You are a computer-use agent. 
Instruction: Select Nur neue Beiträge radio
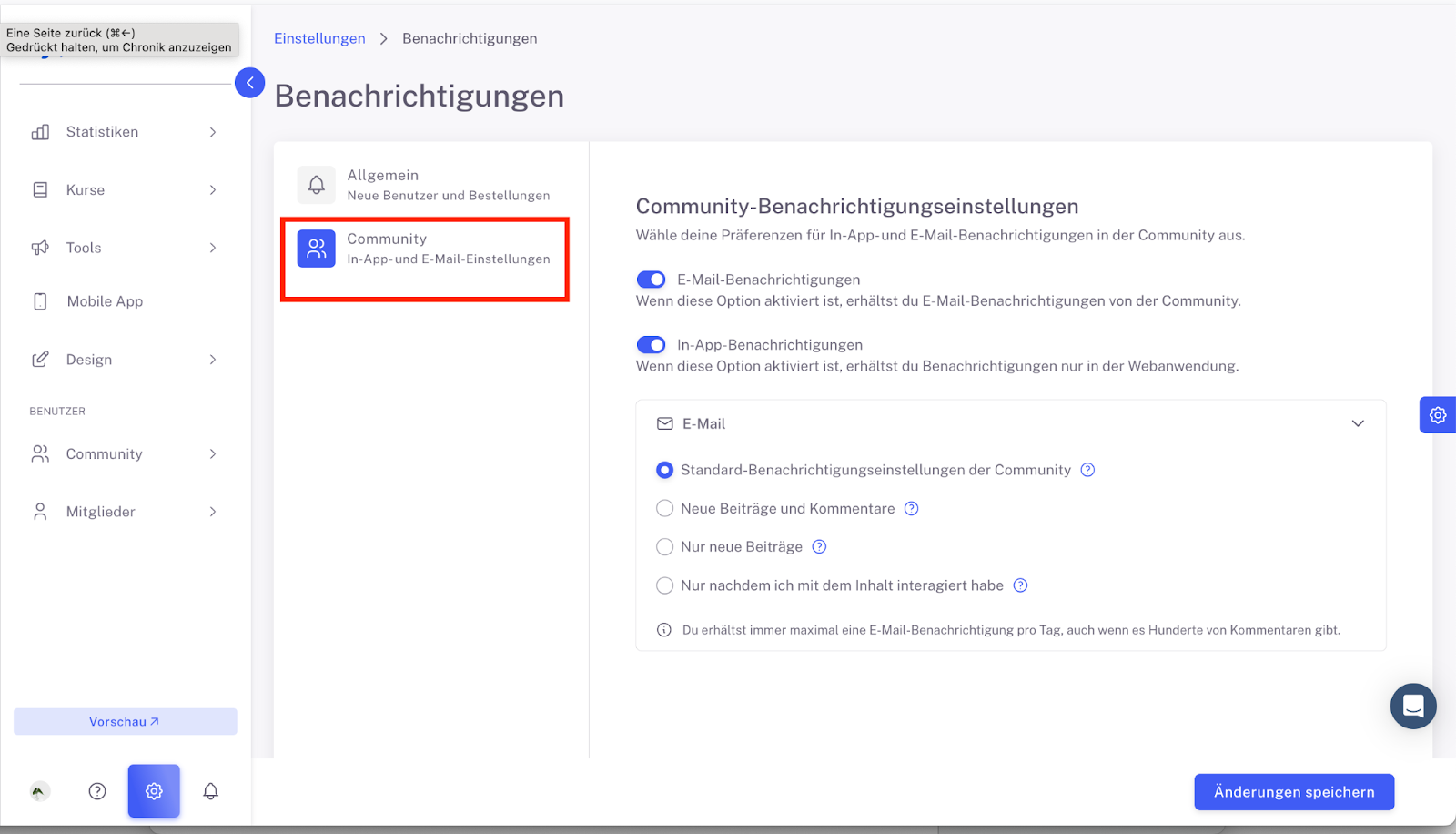pos(665,546)
